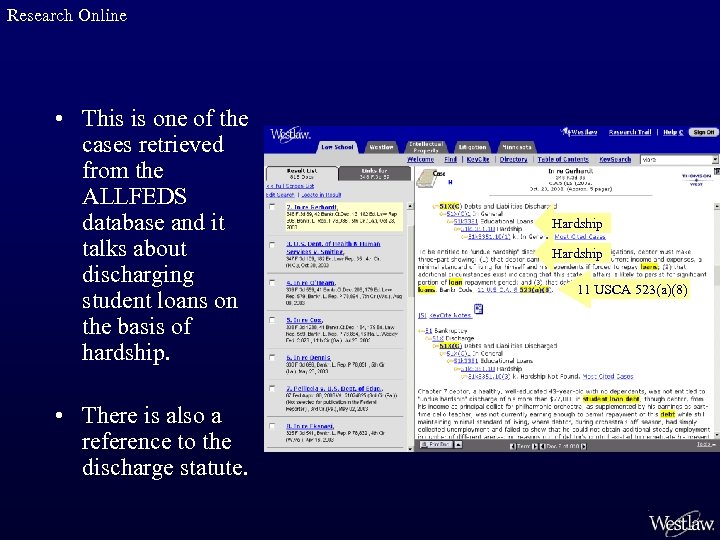Tick checkbox for In re Ekenasi result
The width and height of the screenshot is (720, 540).
(272, 426)
